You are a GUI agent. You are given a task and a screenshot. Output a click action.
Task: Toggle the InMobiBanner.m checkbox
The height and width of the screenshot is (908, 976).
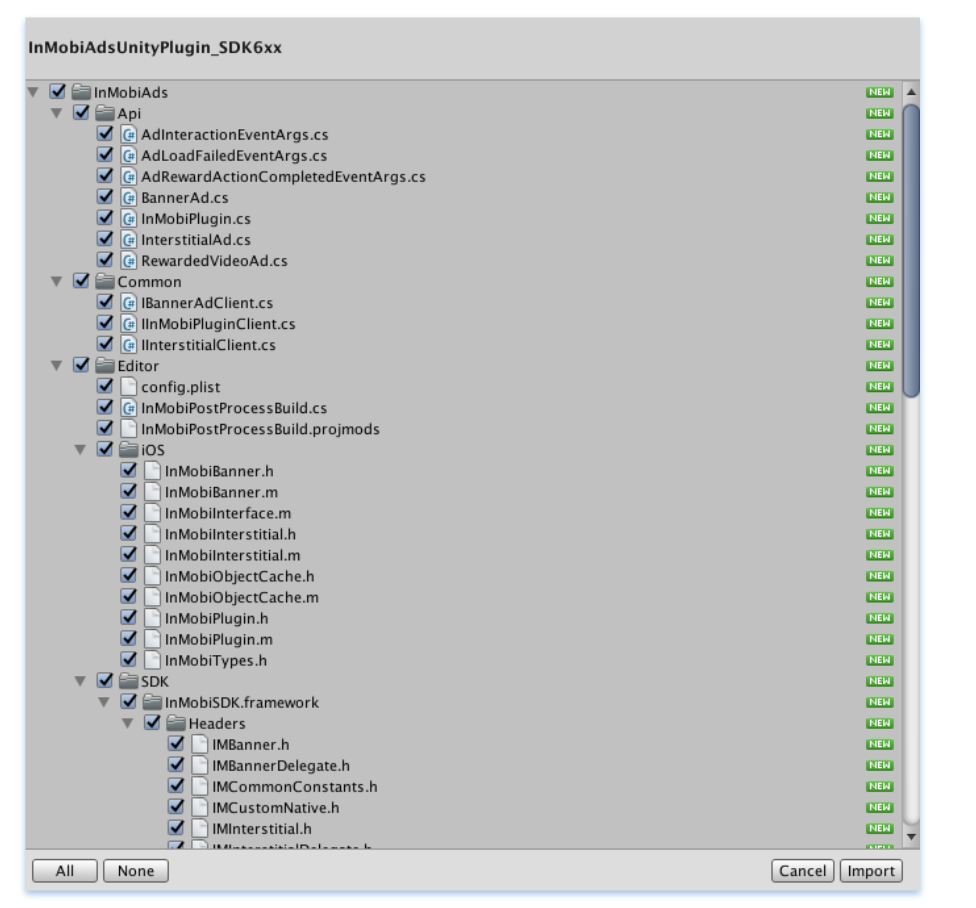129,492
